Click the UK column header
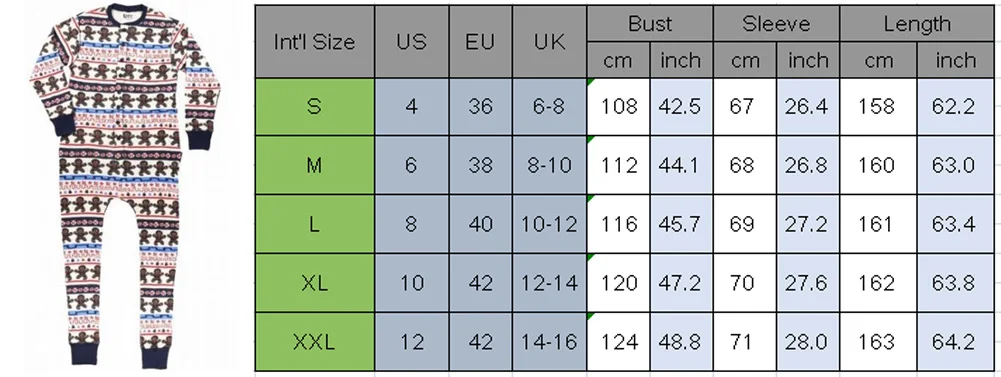Screen dimensions: 1001x377 point(550,42)
